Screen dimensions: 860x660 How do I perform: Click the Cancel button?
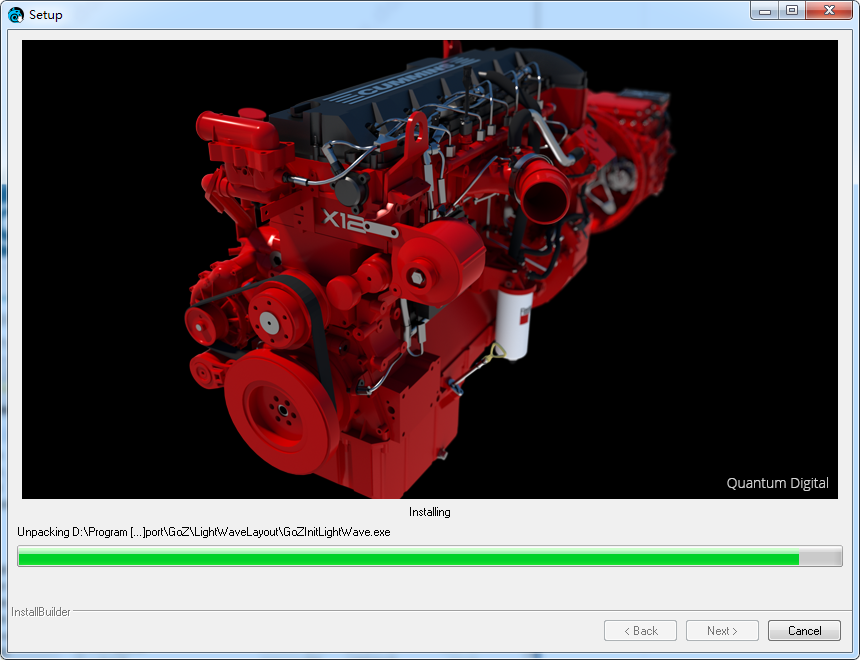click(x=804, y=630)
